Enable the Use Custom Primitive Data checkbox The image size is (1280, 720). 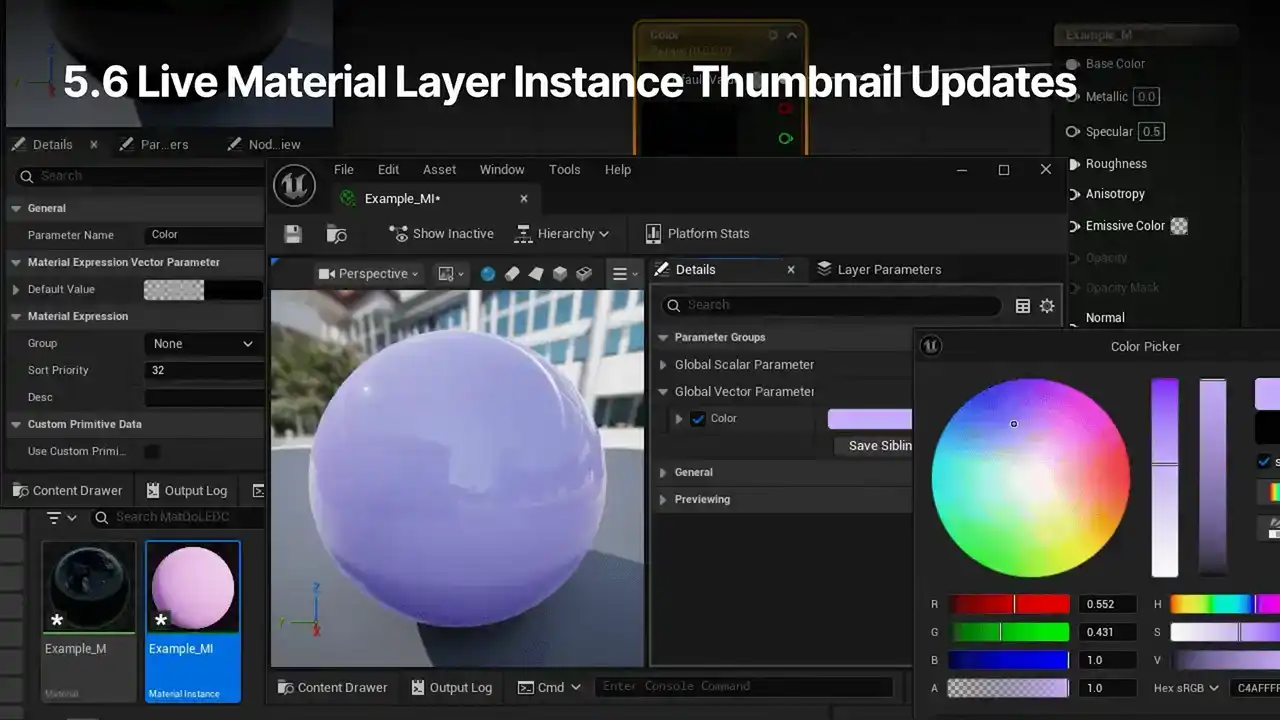[x=152, y=452]
